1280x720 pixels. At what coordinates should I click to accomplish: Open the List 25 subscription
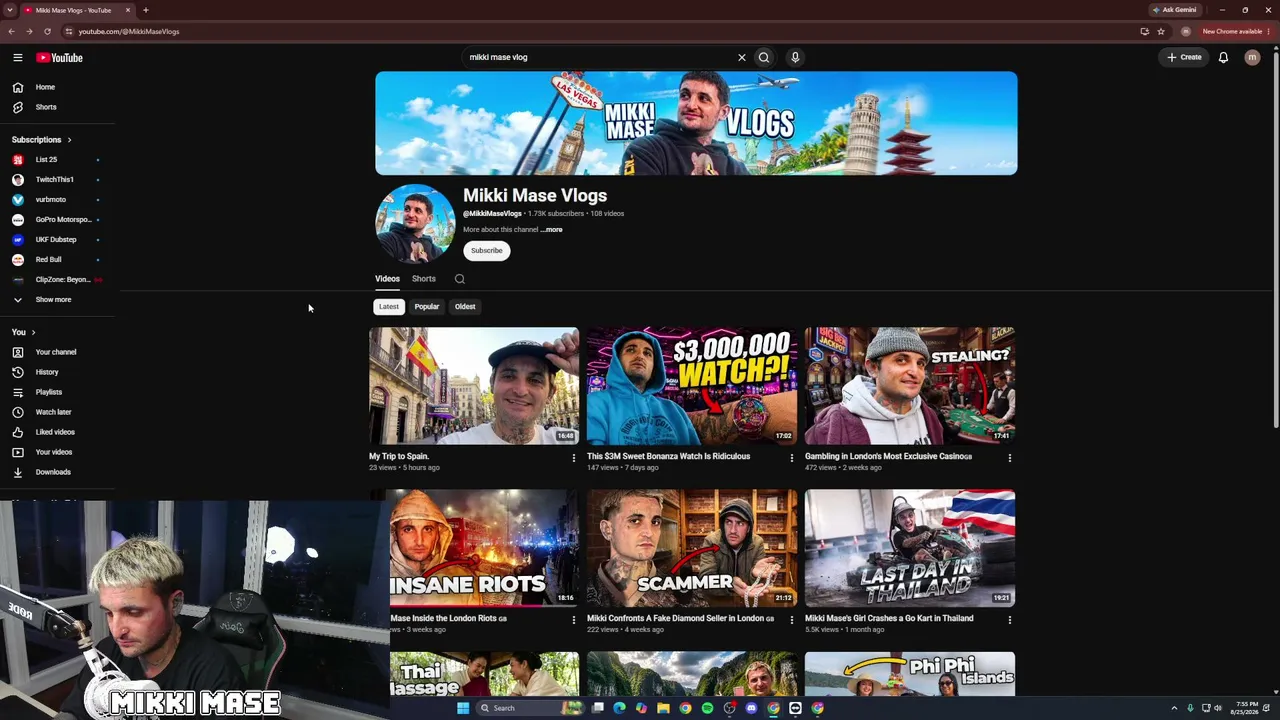[55, 159]
